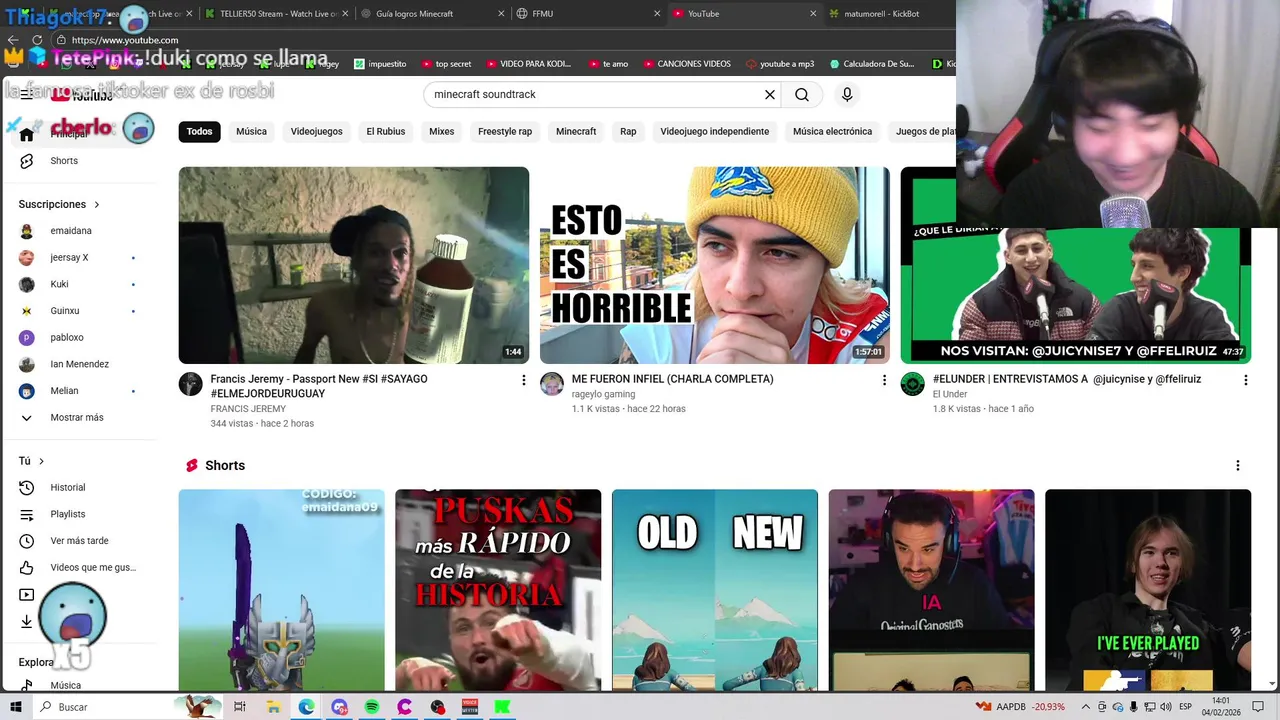Select the Música filter chip
This screenshot has width=1280, height=720.
pos(251,132)
